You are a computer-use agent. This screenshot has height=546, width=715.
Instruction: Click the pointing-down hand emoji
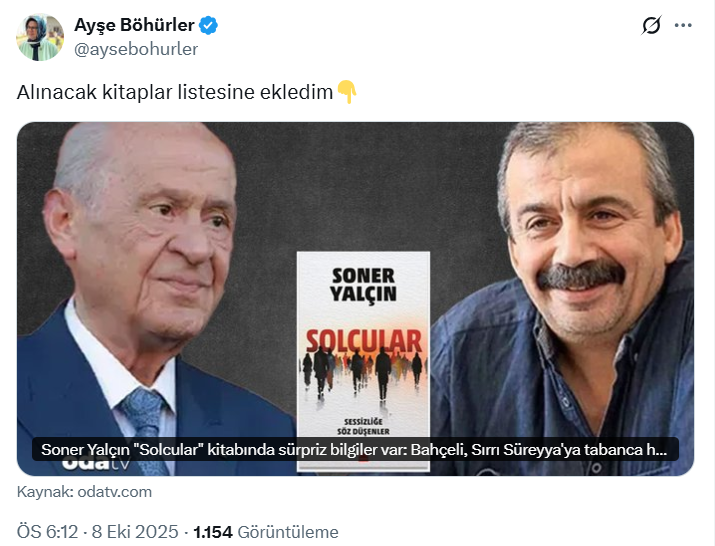point(347,92)
